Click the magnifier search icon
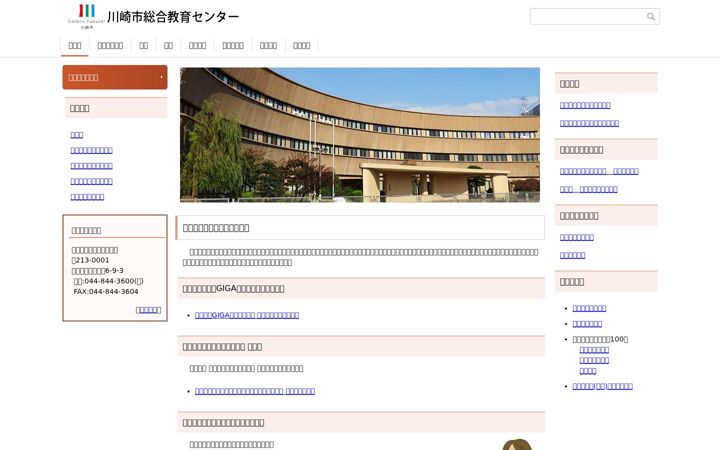Image resolution: width=720 pixels, height=450 pixels. (651, 17)
